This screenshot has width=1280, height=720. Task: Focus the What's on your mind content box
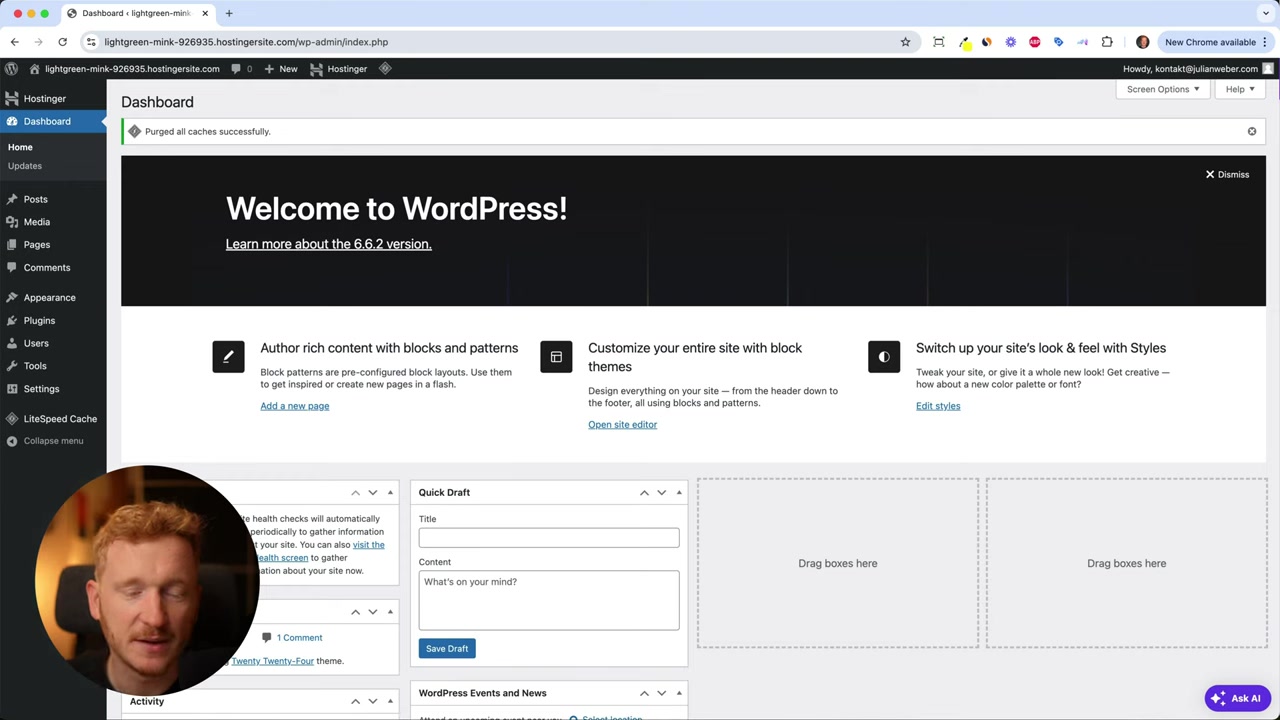click(x=549, y=600)
